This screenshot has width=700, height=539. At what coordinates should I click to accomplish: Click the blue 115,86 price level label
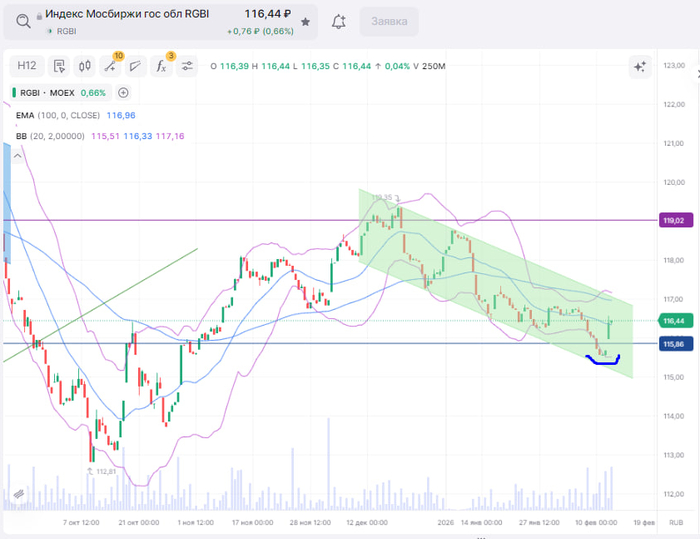(x=671, y=343)
